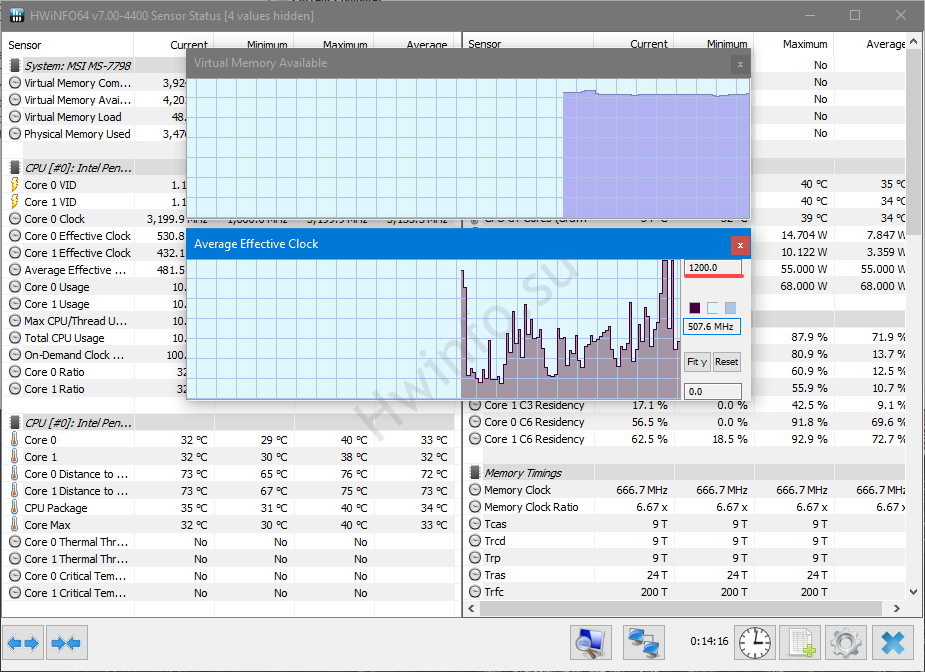Image resolution: width=925 pixels, height=672 pixels.
Task: Close the Virtual Memory Available graph
Action: coord(740,64)
